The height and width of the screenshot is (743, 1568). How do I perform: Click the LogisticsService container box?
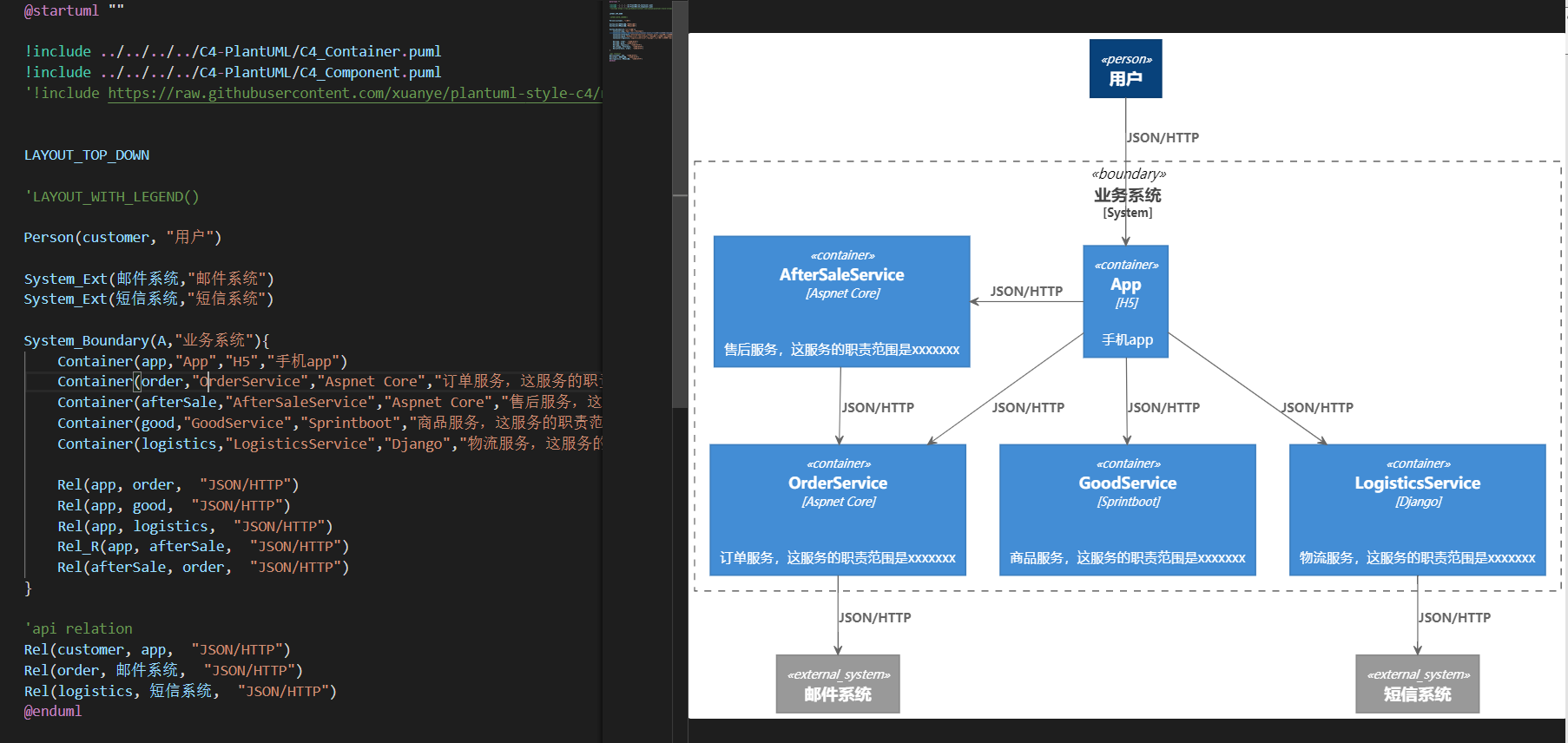1418,510
